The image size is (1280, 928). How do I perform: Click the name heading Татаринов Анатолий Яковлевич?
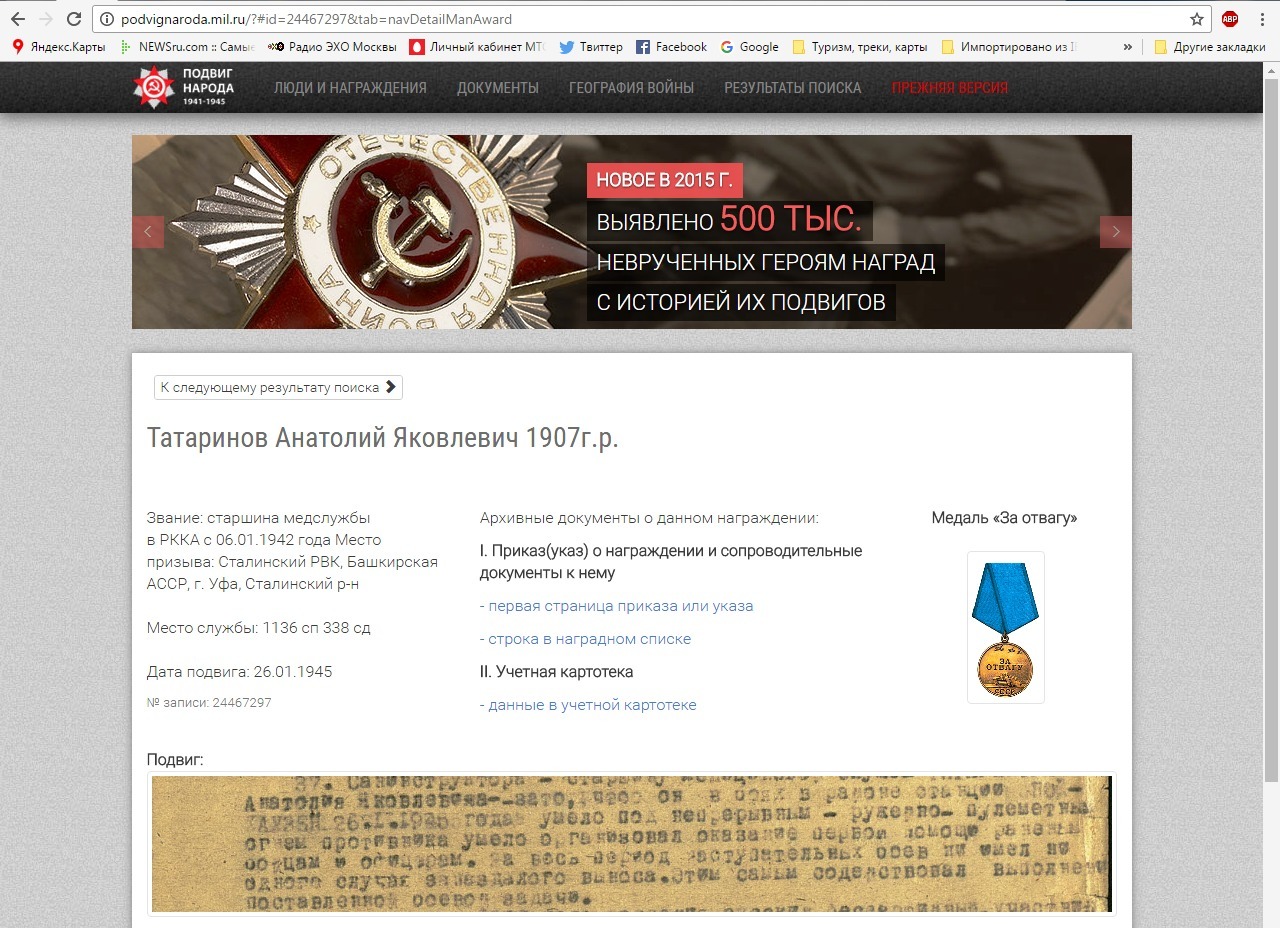[x=383, y=438]
